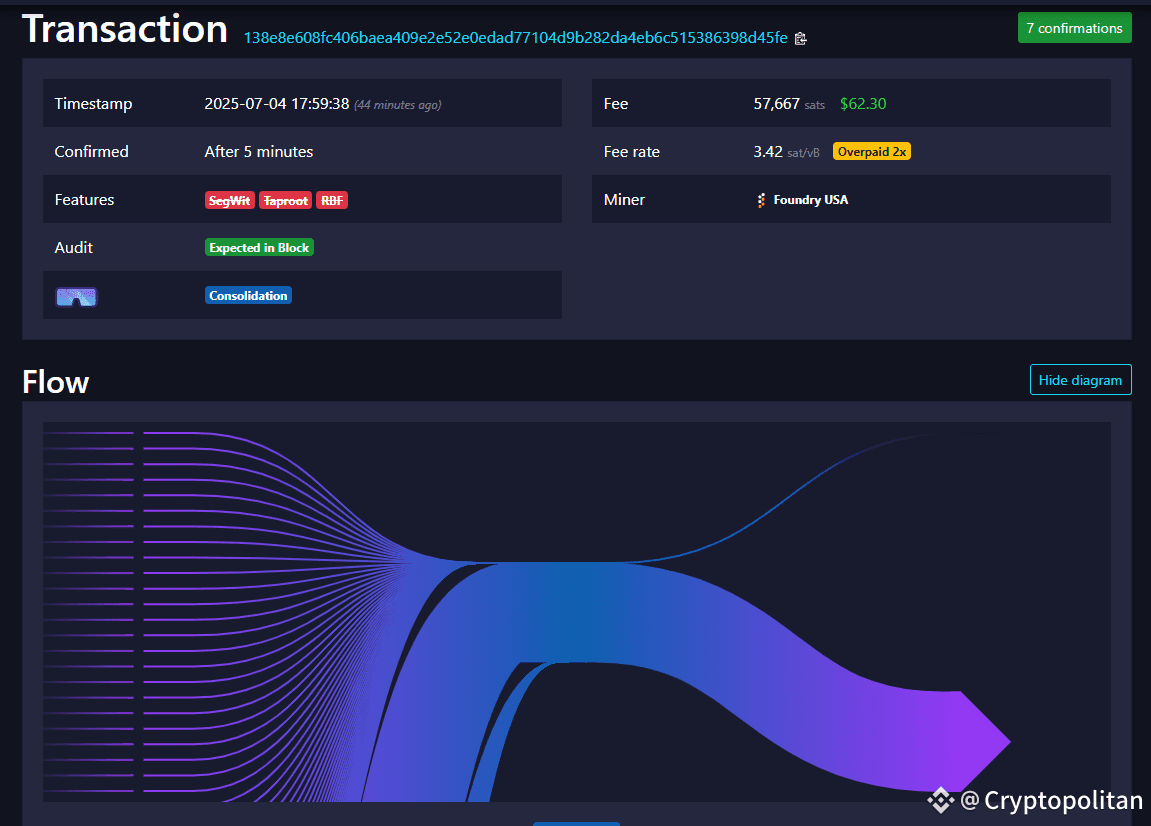Open the SegWit feature badge
This screenshot has width=1151, height=826.
coord(229,200)
